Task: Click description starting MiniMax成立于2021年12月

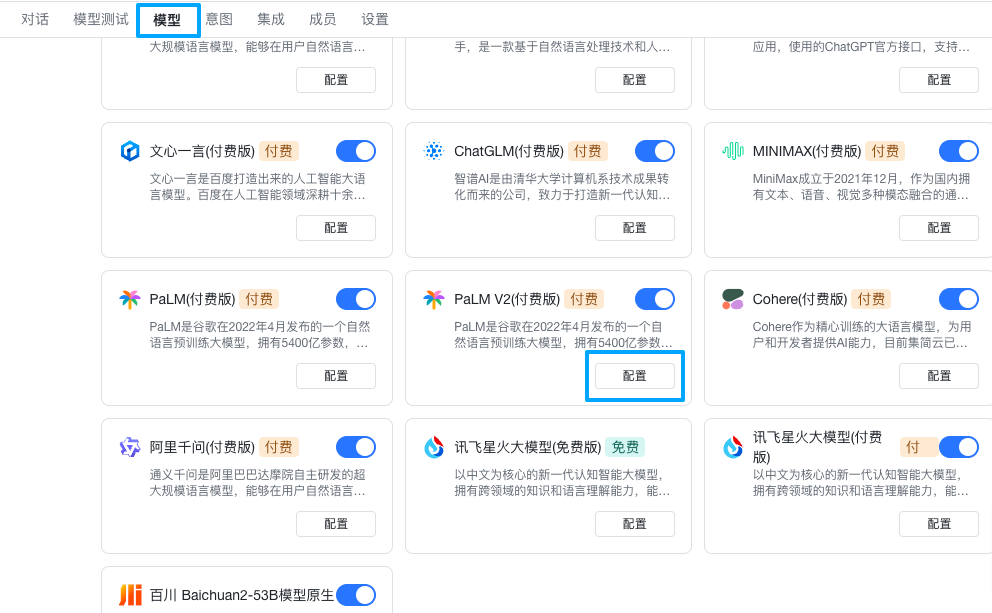Action: click(861, 187)
